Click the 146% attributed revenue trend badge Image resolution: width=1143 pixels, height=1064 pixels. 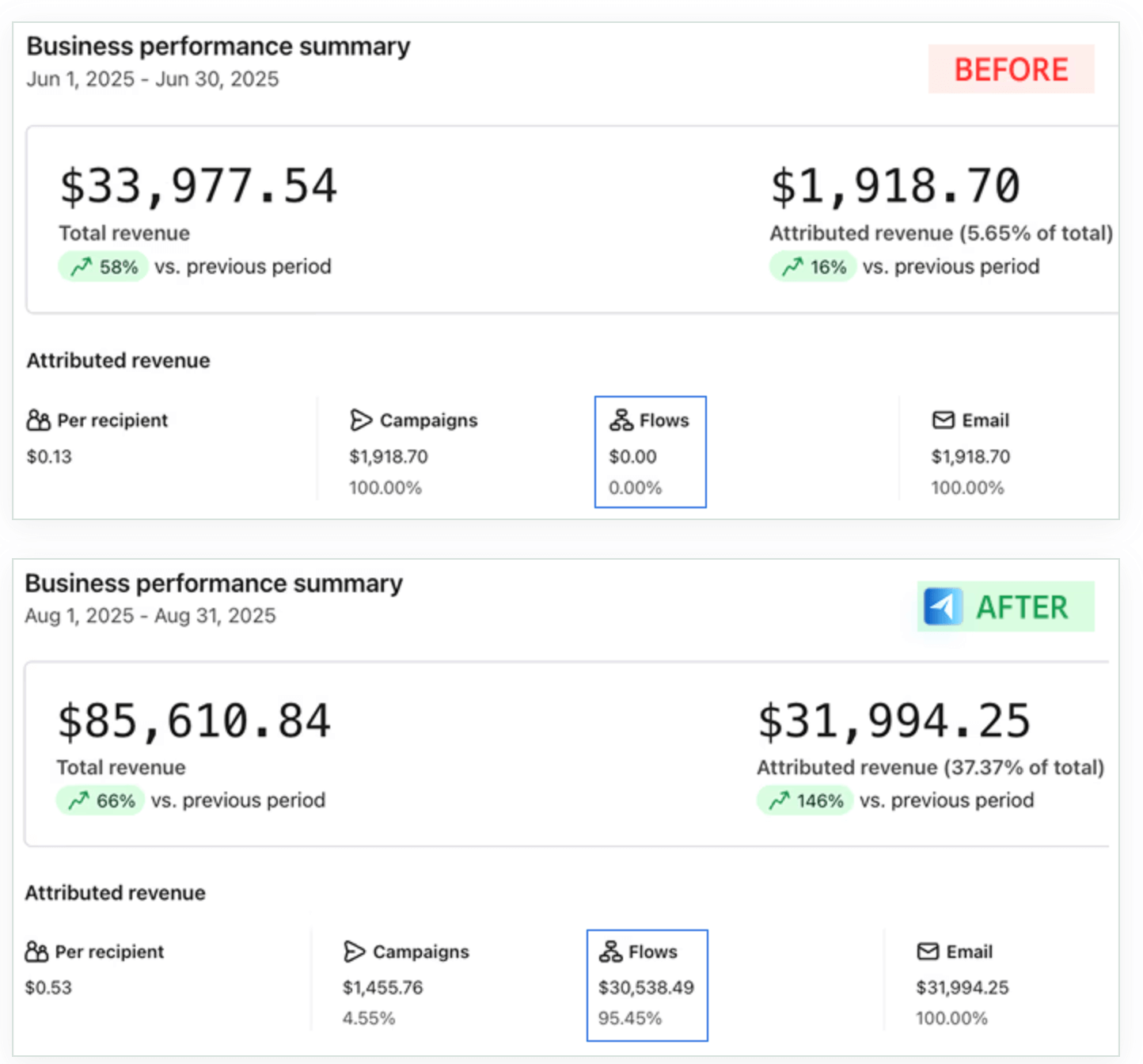click(805, 800)
